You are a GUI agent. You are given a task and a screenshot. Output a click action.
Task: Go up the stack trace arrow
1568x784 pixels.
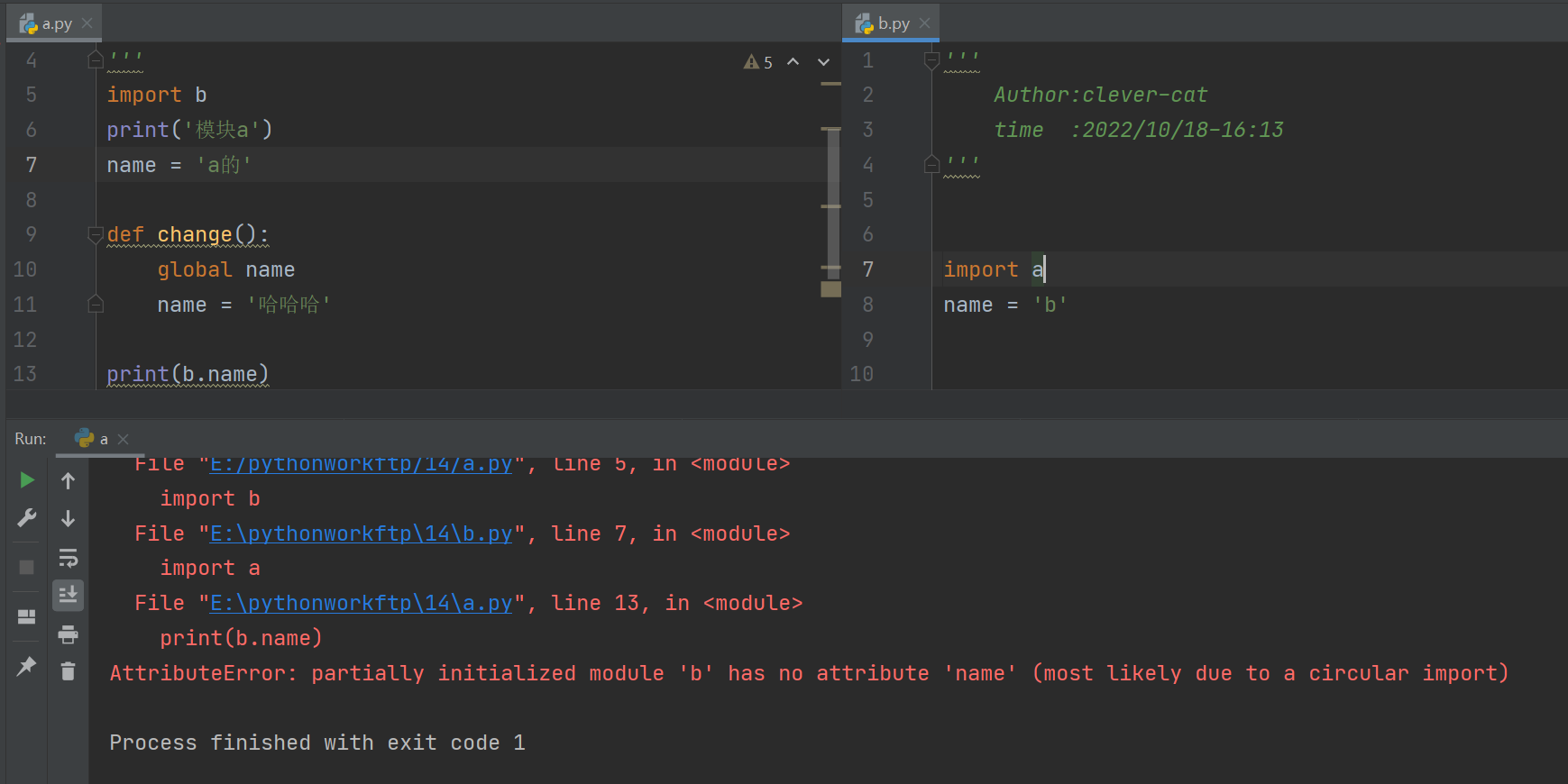point(68,480)
